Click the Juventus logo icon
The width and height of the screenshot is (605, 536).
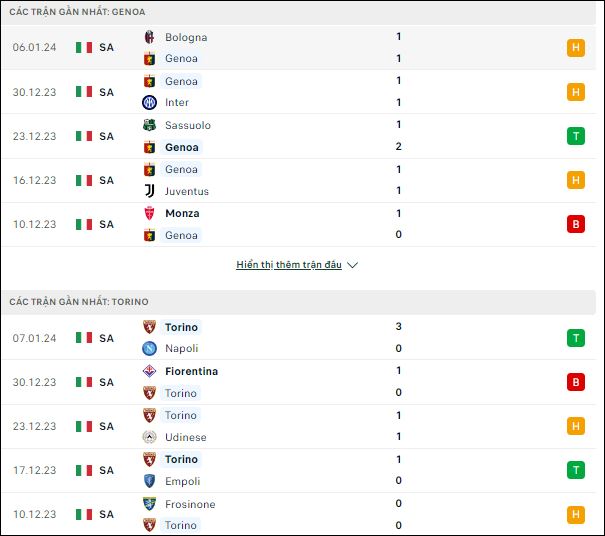click(x=149, y=191)
